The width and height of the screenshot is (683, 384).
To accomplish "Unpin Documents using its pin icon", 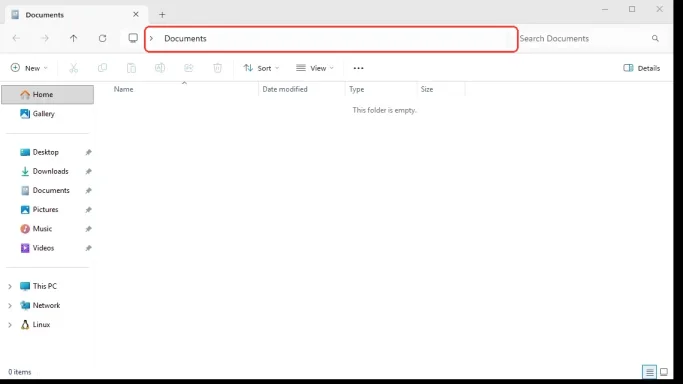I will (x=88, y=191).
